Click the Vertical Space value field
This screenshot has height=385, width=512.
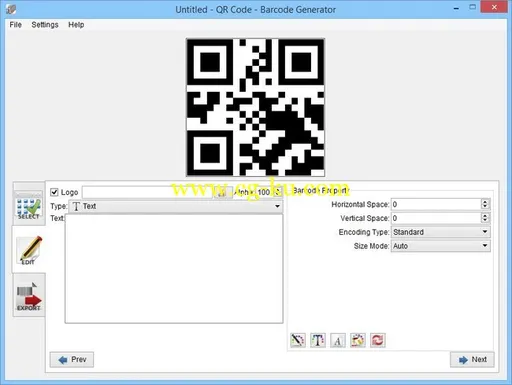(436, 218)
